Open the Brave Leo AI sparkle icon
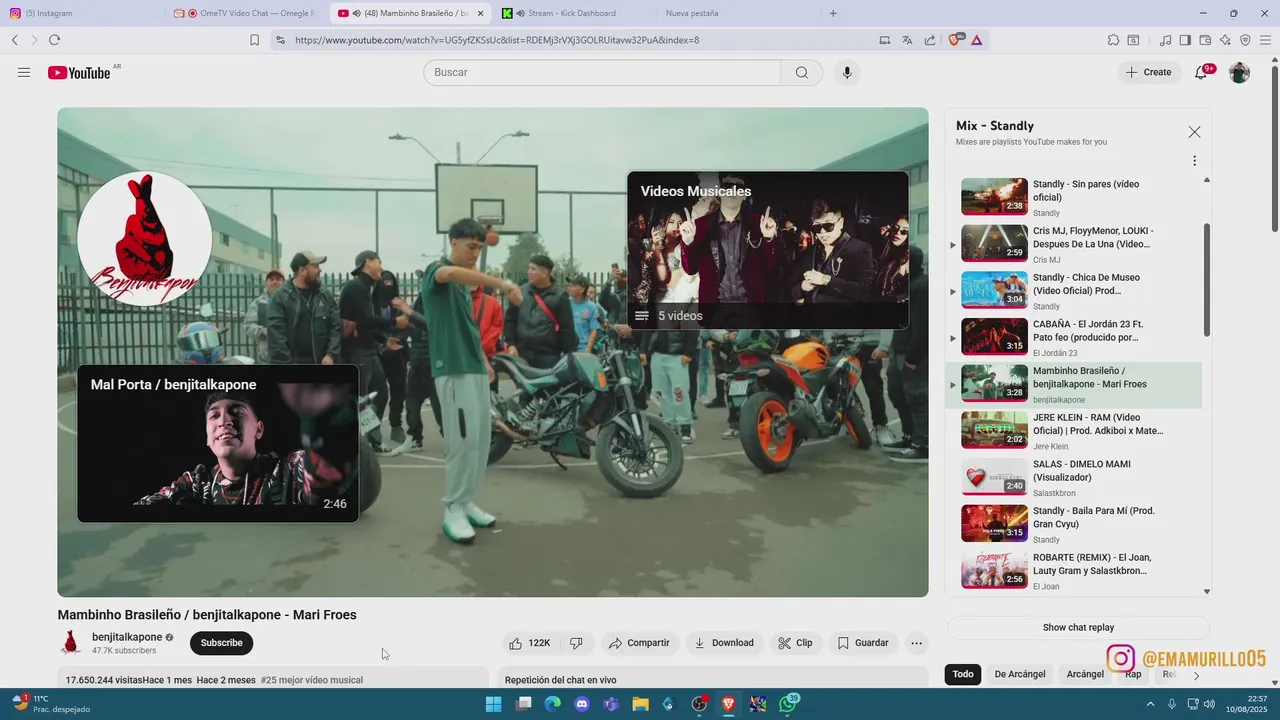This screenshot has height=720, width=1280. click(x=1225, y=40)
